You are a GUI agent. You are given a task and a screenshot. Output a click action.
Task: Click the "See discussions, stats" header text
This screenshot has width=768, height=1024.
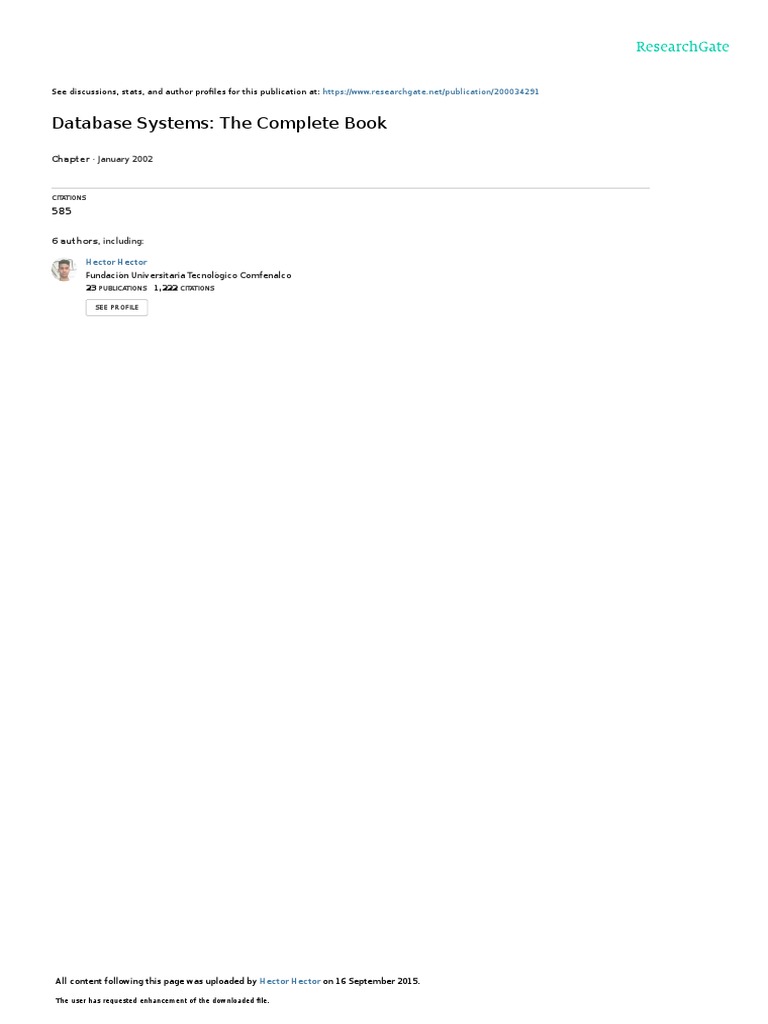185,91
